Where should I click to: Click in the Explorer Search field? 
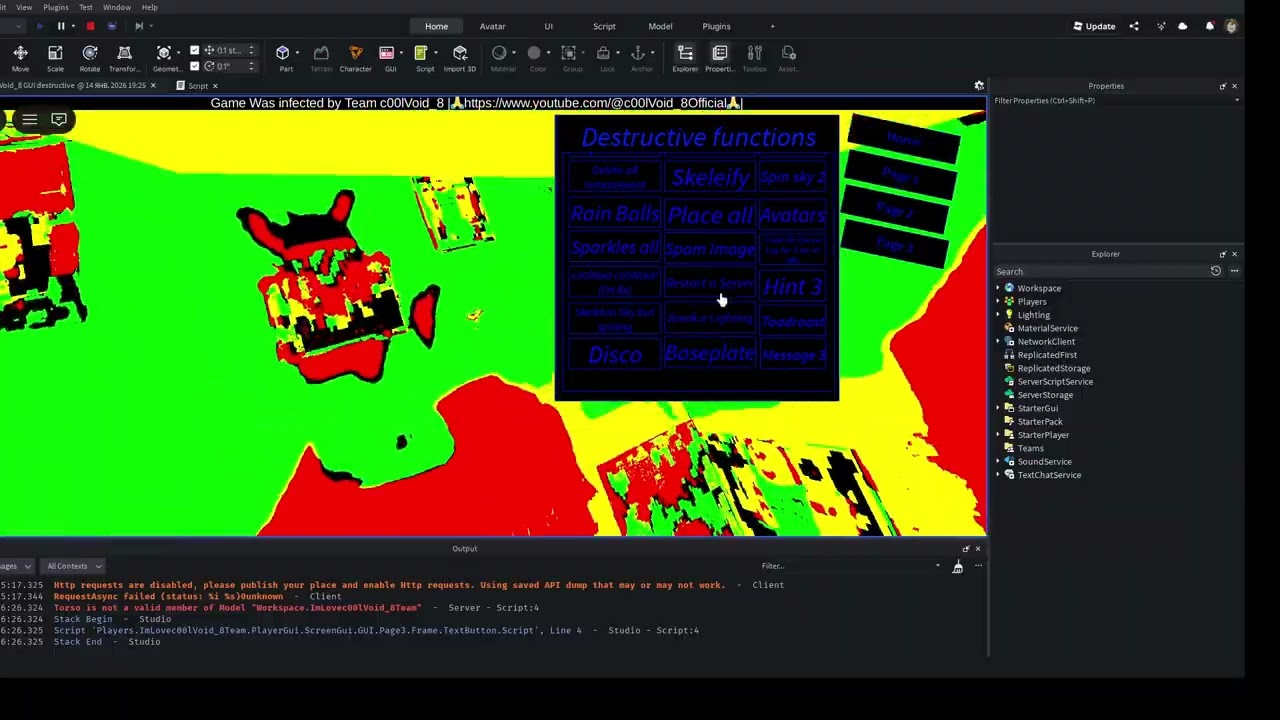pyautogui.click(x=1100, y=271)
